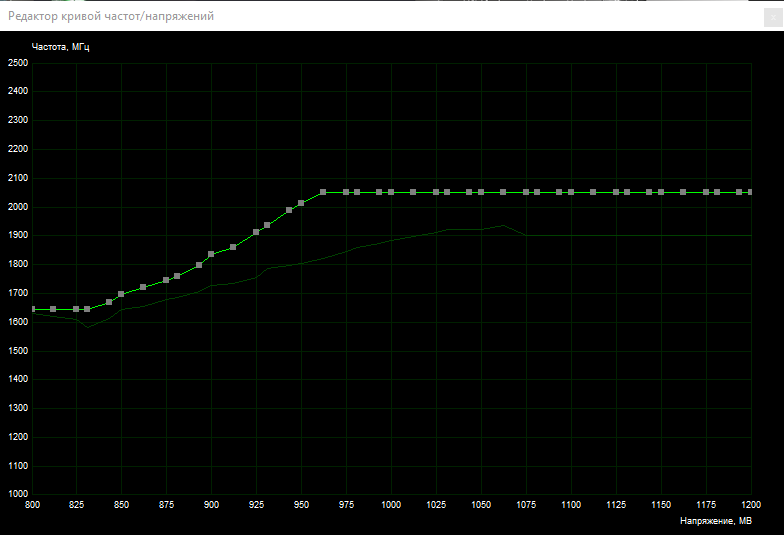This screenshot has width=784, height=535.
Task: Select the curve point on the 1000 mV gridline
Action: pyautogui.click(x=391, y=192)
